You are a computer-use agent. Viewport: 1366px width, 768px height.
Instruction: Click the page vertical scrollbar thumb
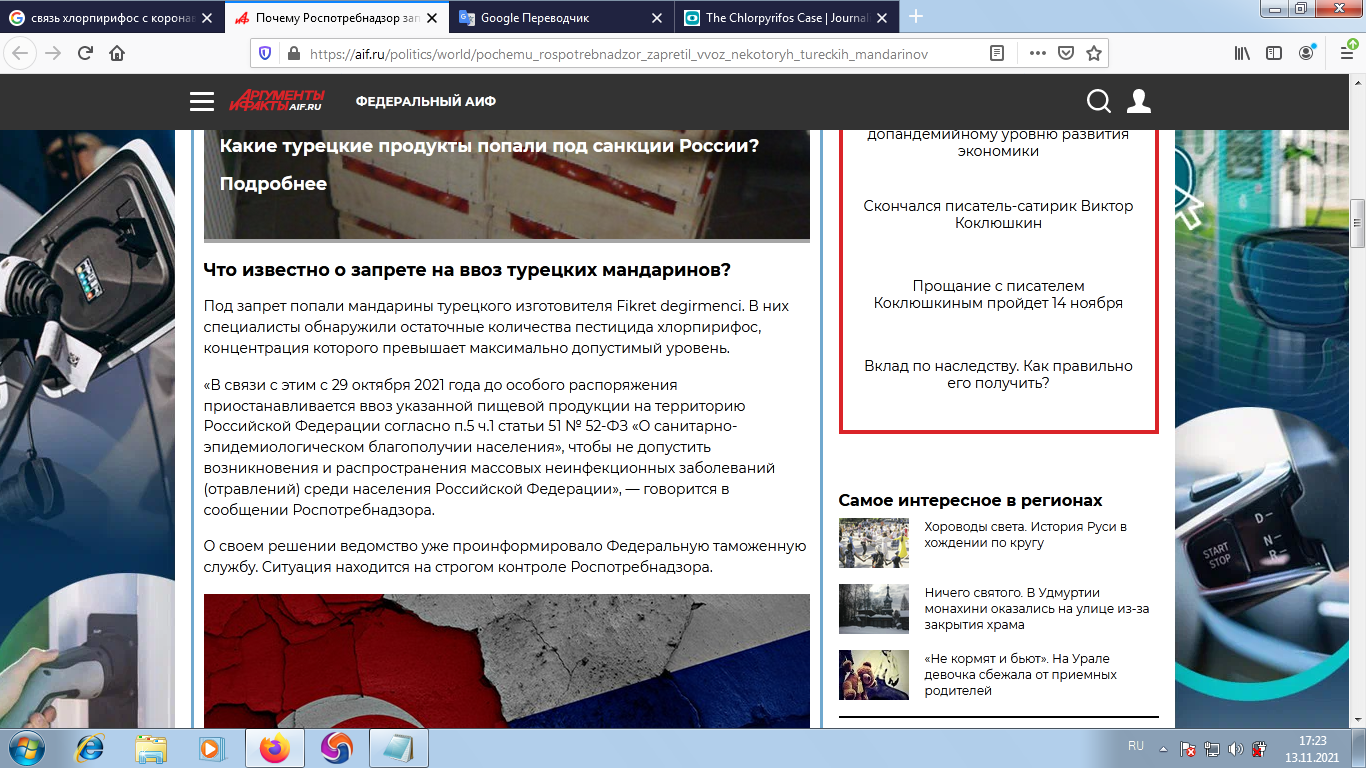(1357, 222)
